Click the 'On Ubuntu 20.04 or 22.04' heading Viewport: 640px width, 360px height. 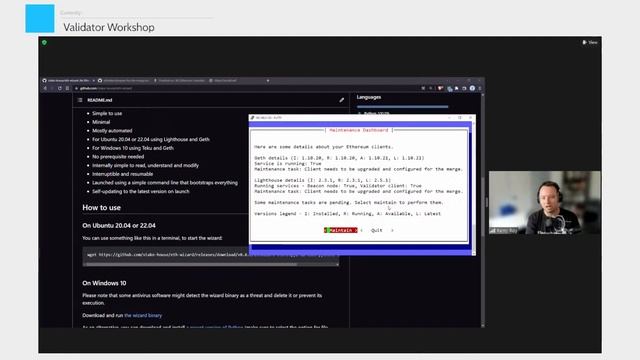click(119, 225)
